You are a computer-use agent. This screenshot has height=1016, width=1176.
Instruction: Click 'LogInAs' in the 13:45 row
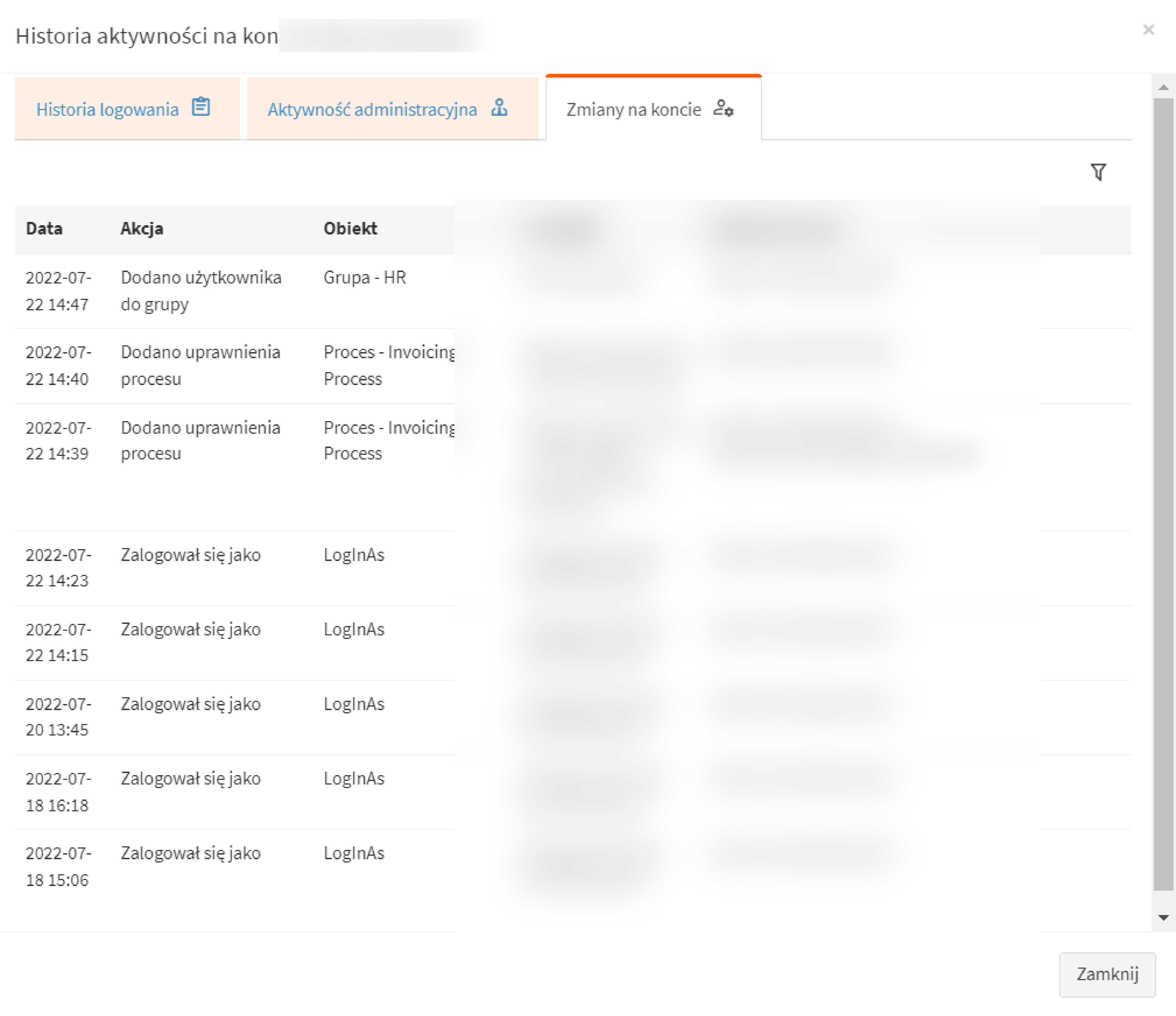(x=354, y=704)
